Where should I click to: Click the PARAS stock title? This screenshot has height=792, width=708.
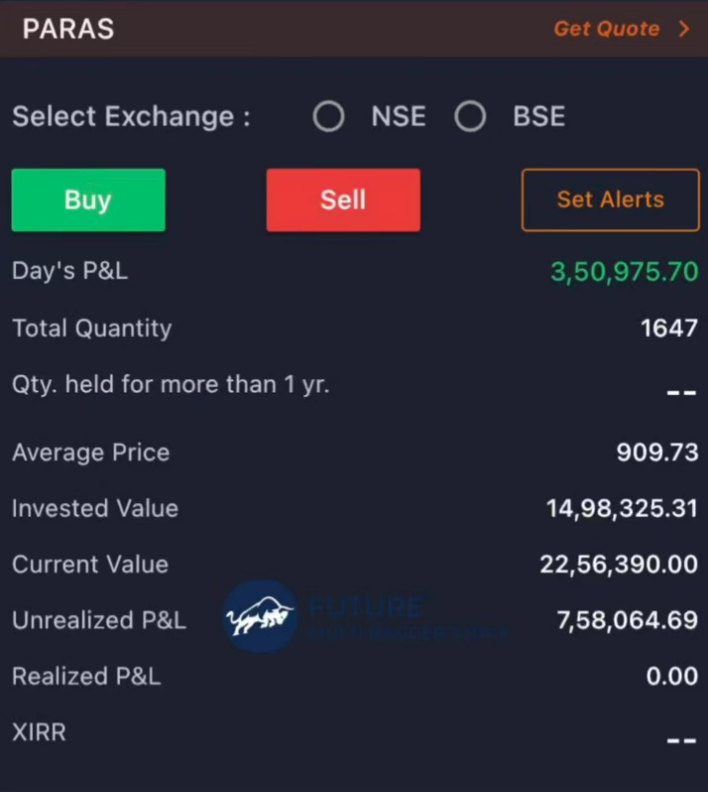click(x=68, y=29)
